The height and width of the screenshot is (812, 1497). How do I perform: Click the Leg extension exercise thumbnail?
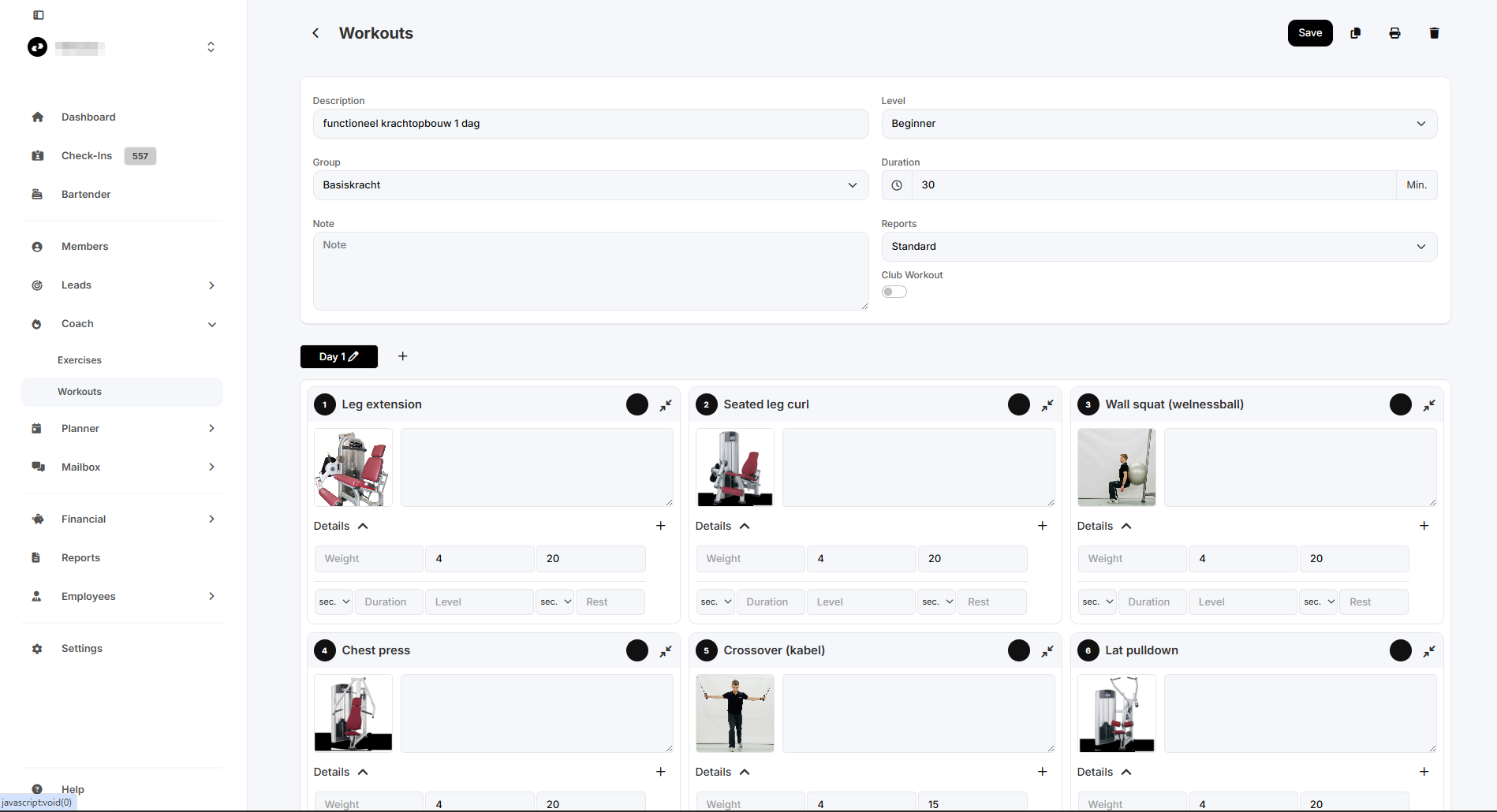pyautogui.click(x=353, y=467)
